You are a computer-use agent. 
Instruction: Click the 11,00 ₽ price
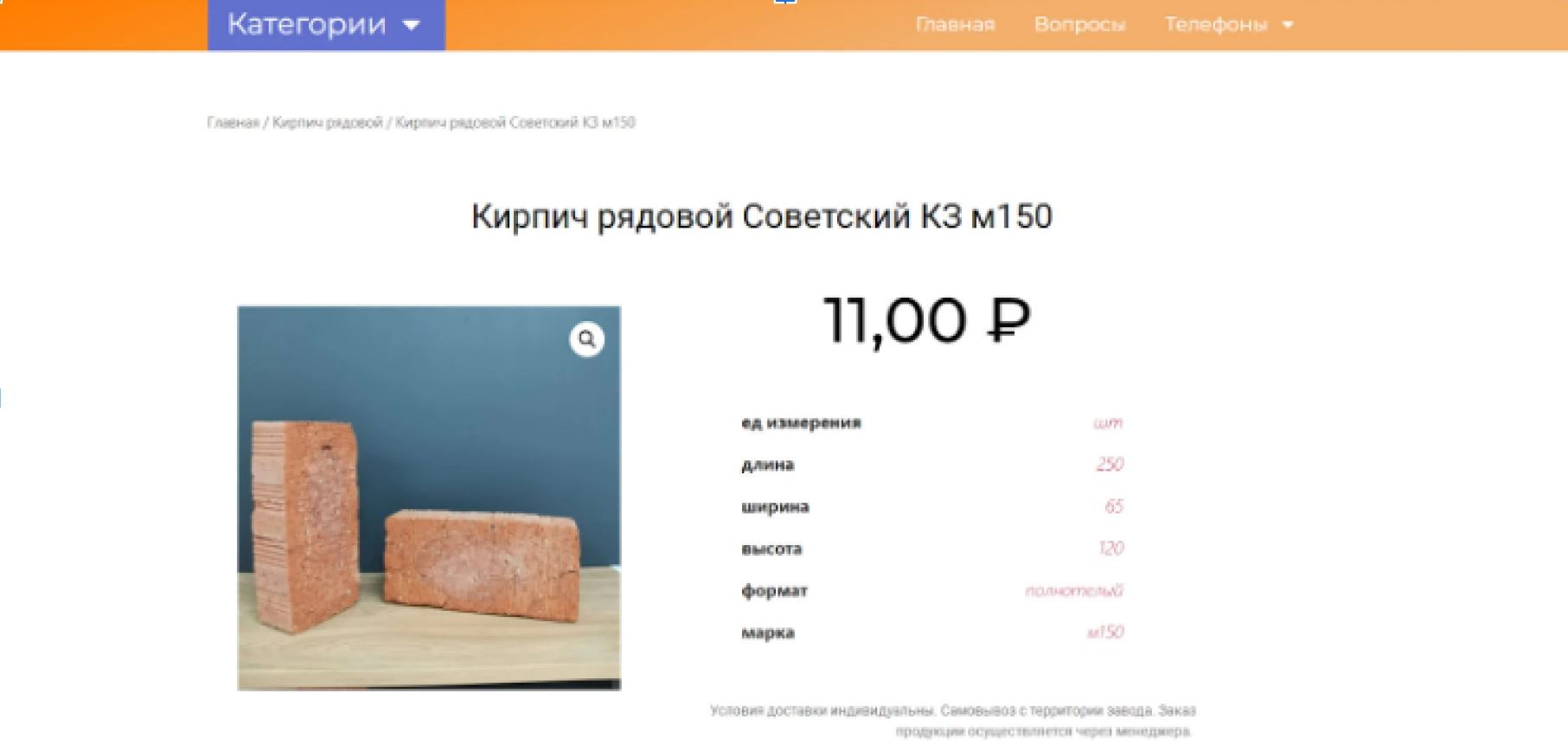coord(926,321)
